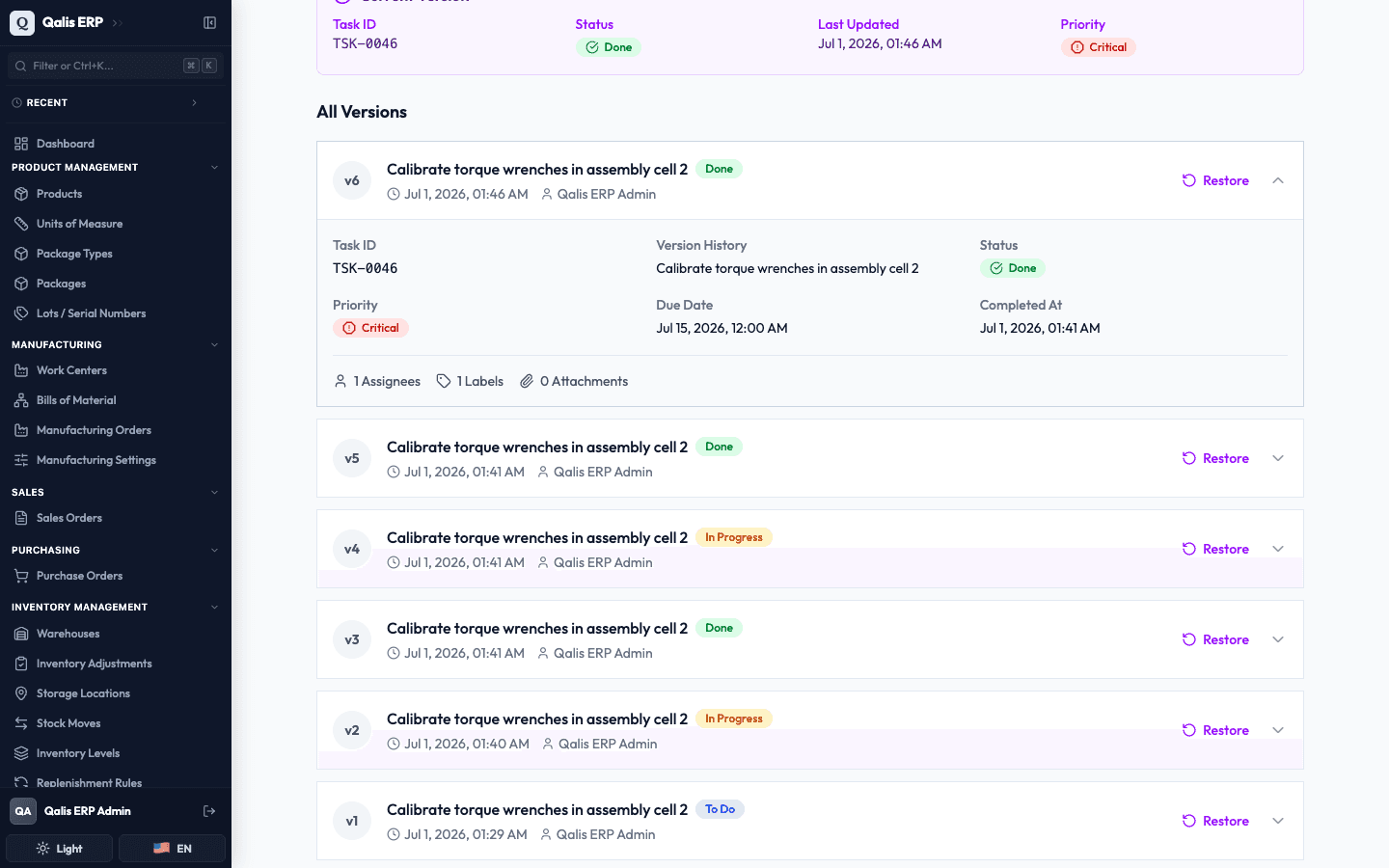Go to Manufacturing Orders
Viewport: 1389px width, 868px height.
point(116,430)
